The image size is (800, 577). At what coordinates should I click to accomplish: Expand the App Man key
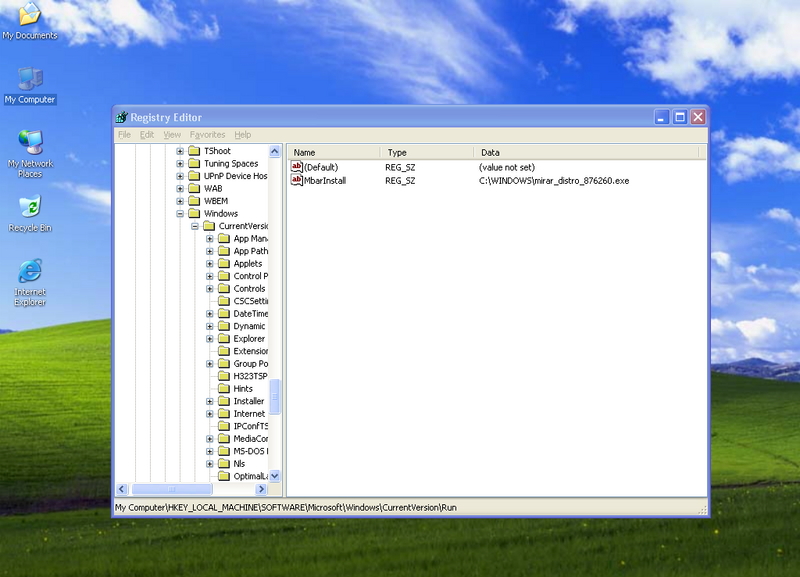209,239
